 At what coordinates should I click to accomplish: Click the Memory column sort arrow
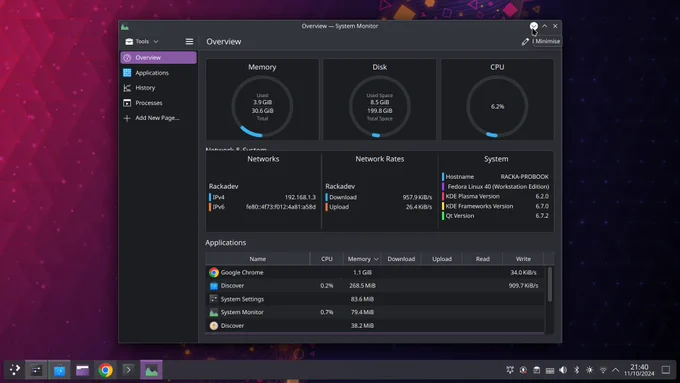pyautogui.click(x=376, y=259)
